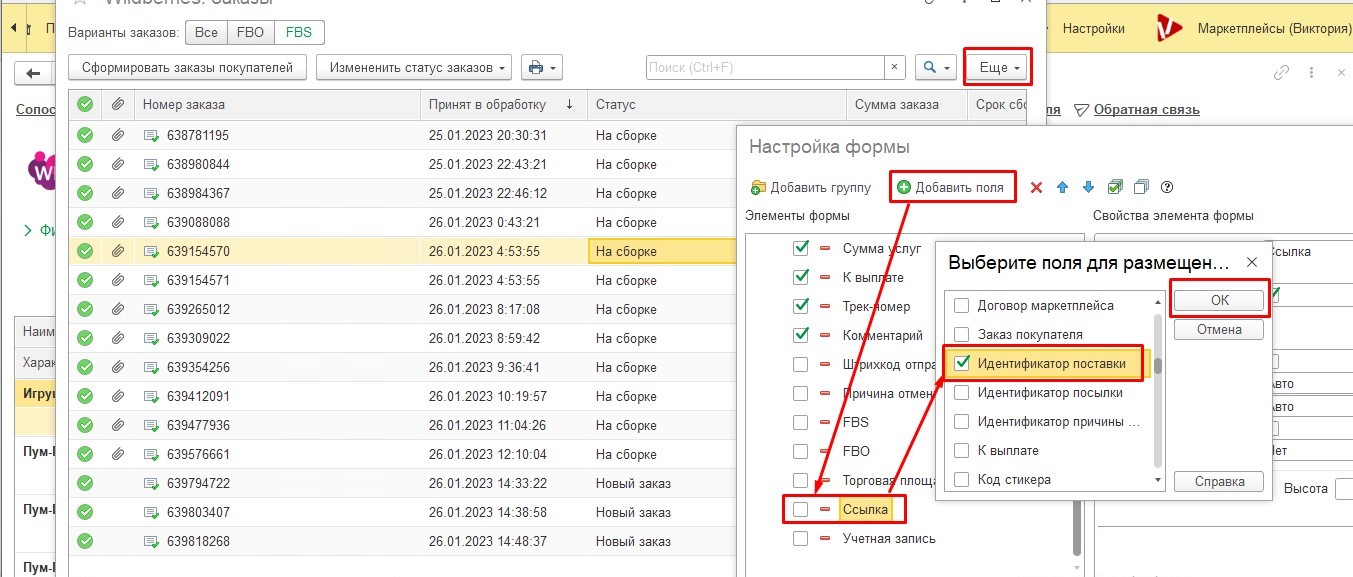Check the Идентификатор посылки checkbox

click(962, 392)
